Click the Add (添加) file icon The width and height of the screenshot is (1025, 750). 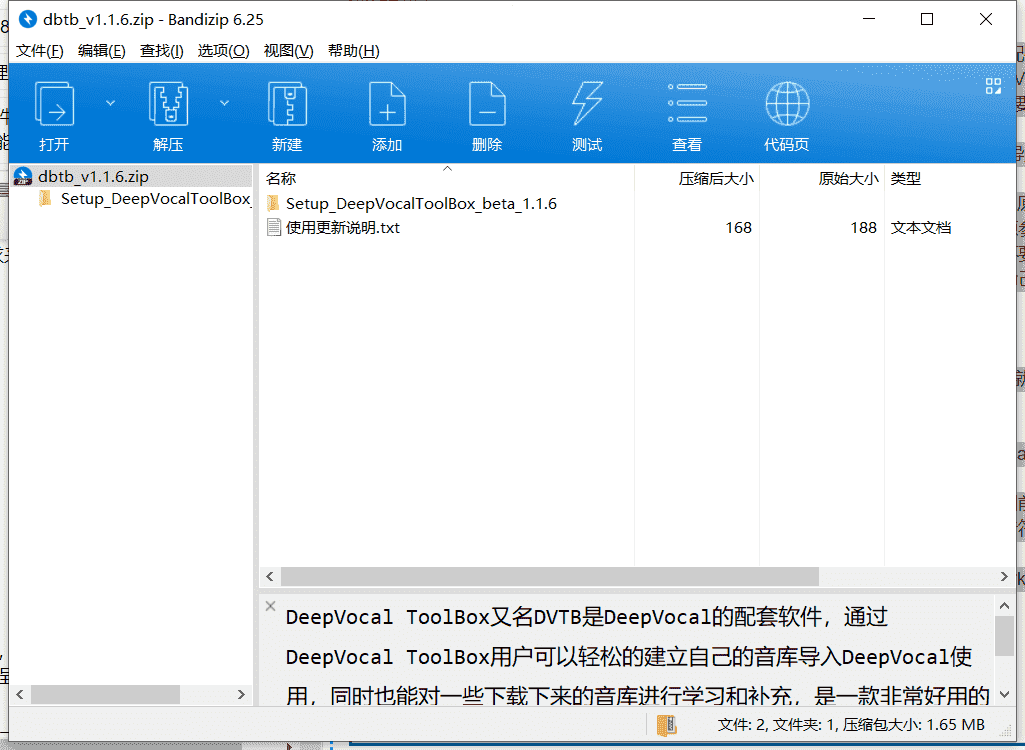coord(387,103)
